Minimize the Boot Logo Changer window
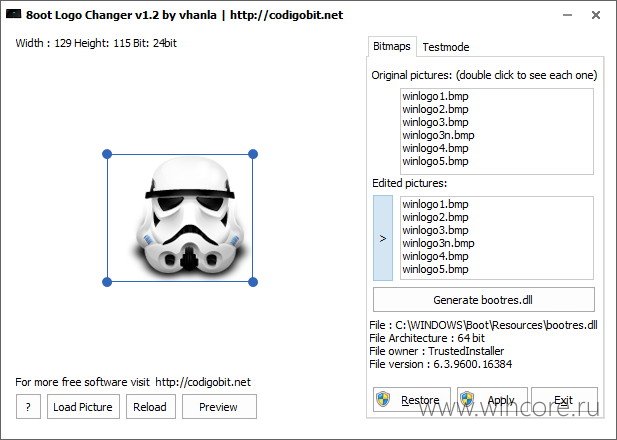 (x=567, y=15)
